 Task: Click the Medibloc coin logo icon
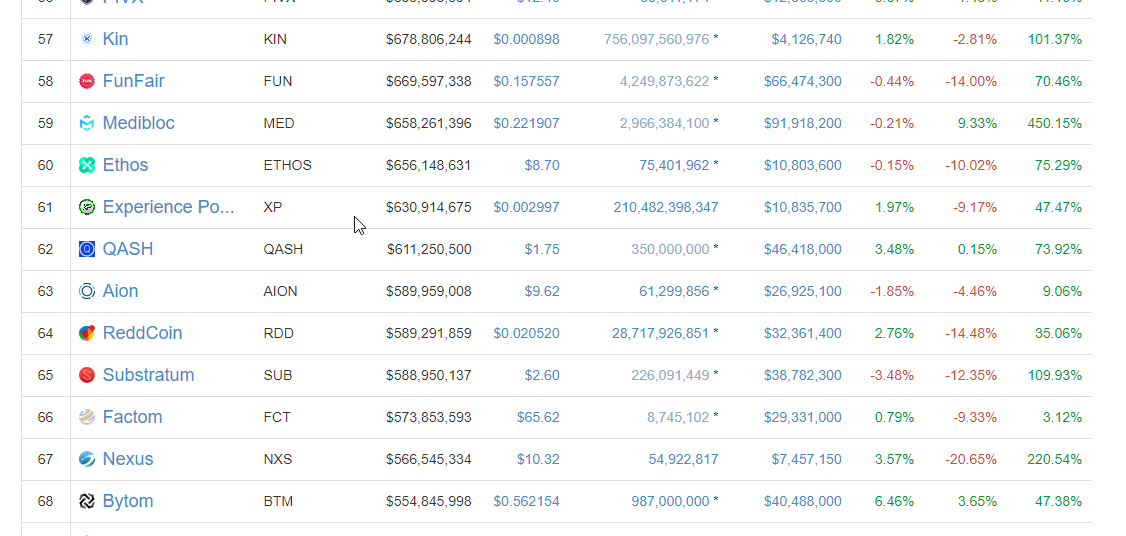coord(87,124)
